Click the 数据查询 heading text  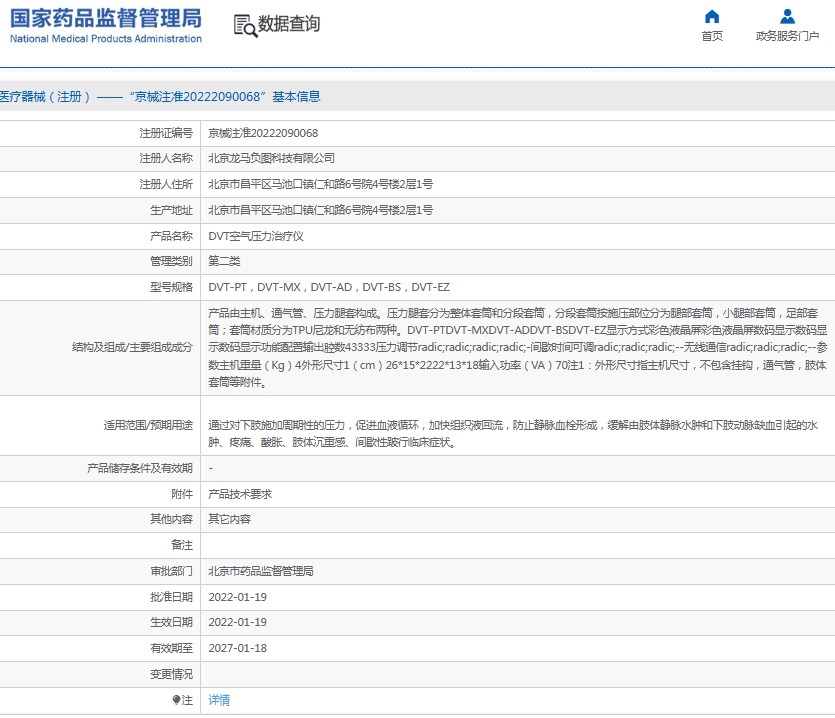tap(289, 24)
